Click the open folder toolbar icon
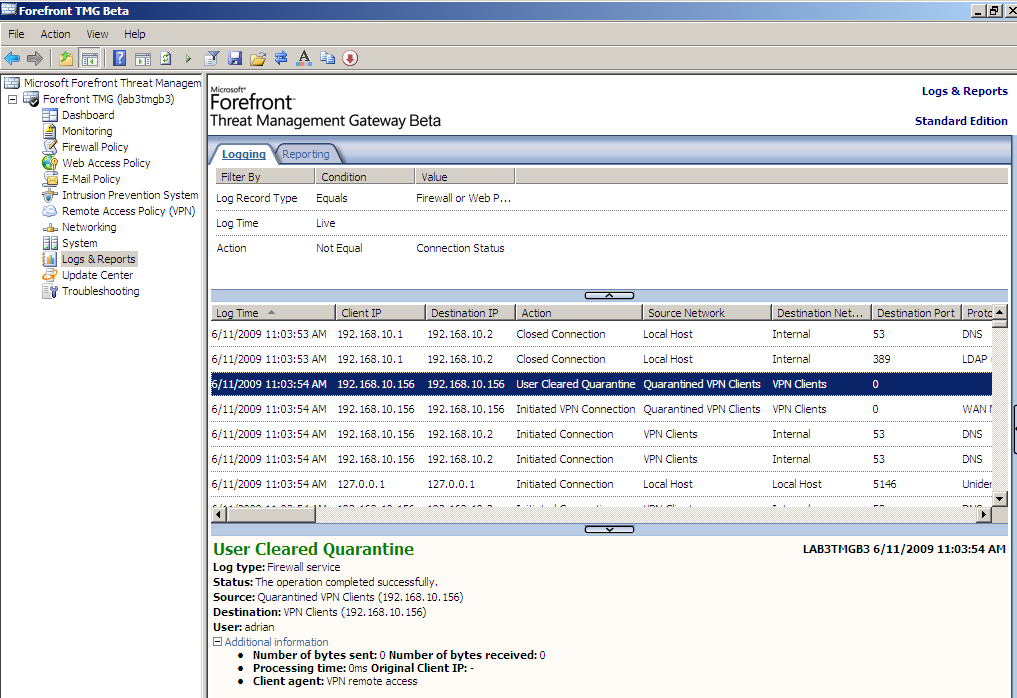Screen dimensions: 1017x698 point(258,58)
